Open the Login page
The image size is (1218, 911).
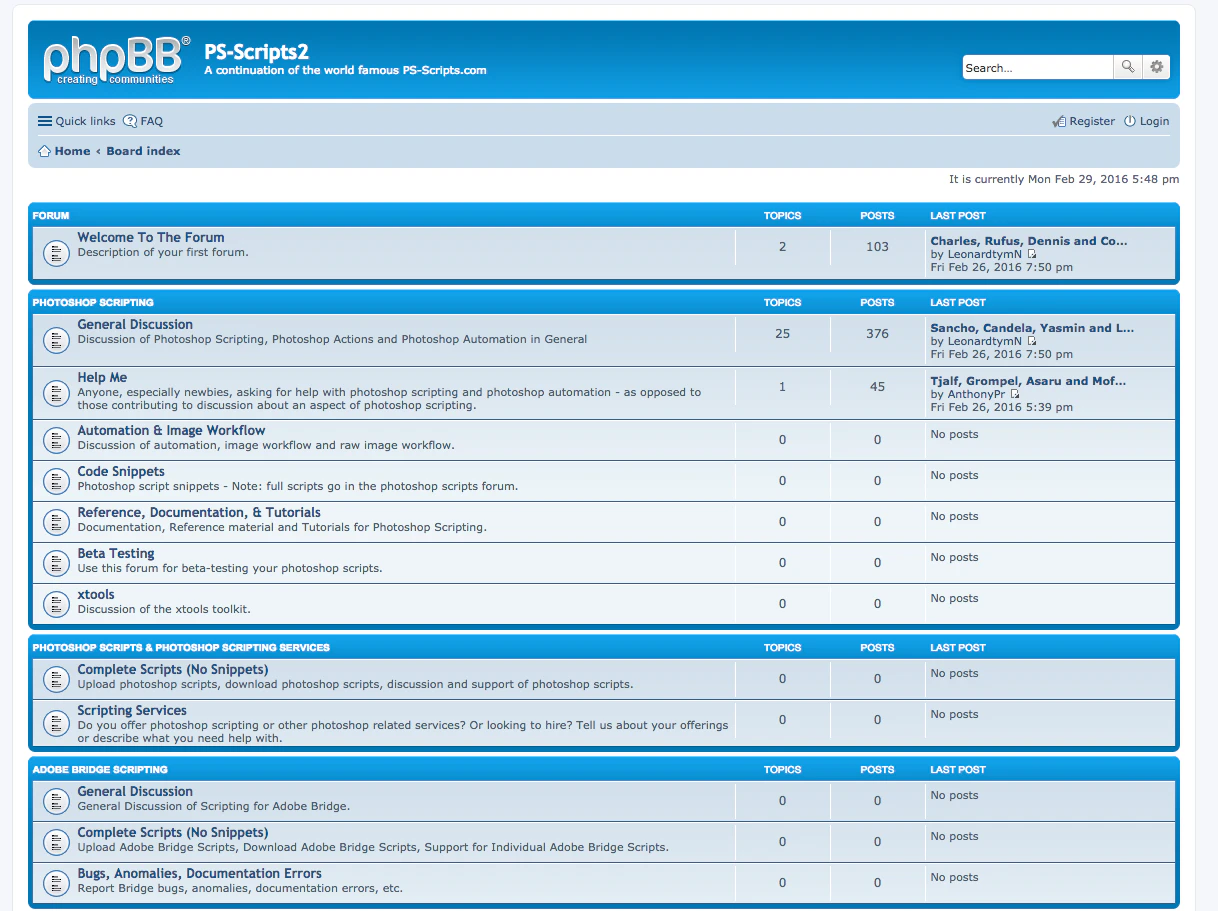[1146, 121]
